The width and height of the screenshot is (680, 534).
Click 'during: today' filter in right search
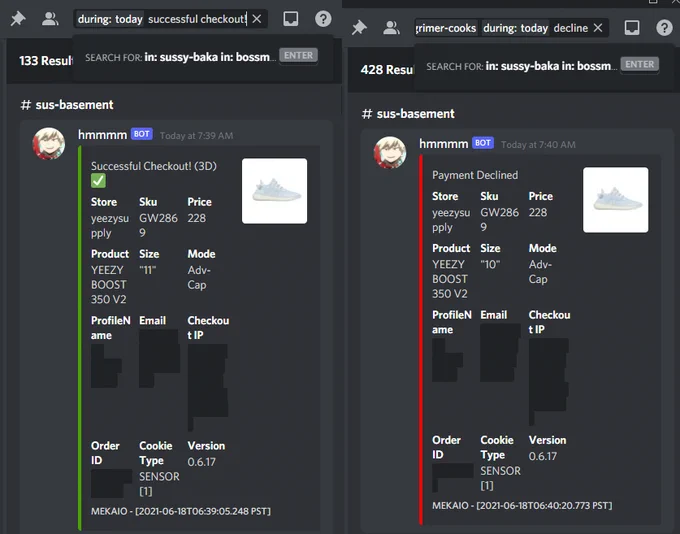tap(515, 28)
